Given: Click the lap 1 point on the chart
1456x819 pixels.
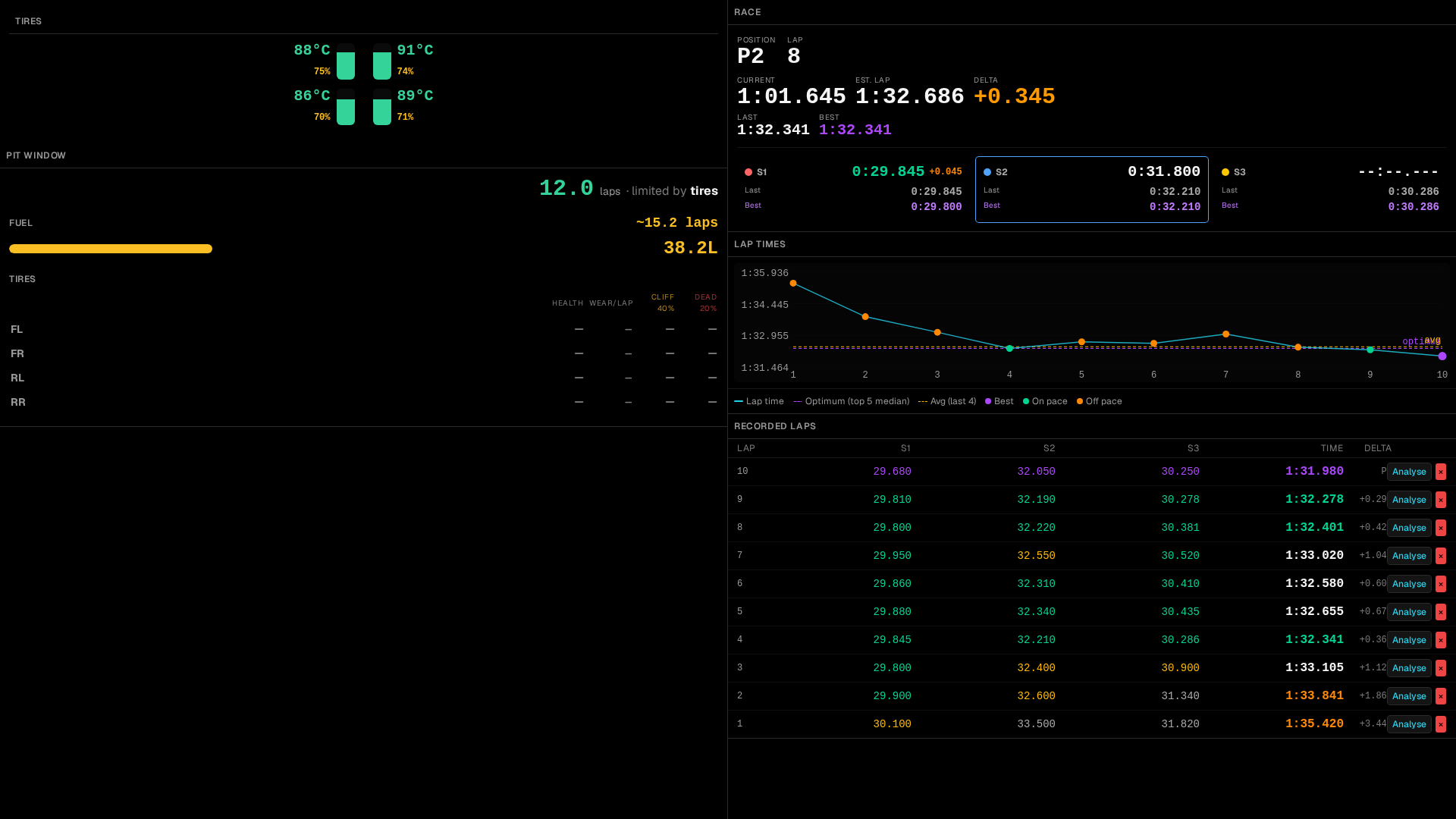Looking at the screenshot, I should pyautogui.click(x=793, y=284).
